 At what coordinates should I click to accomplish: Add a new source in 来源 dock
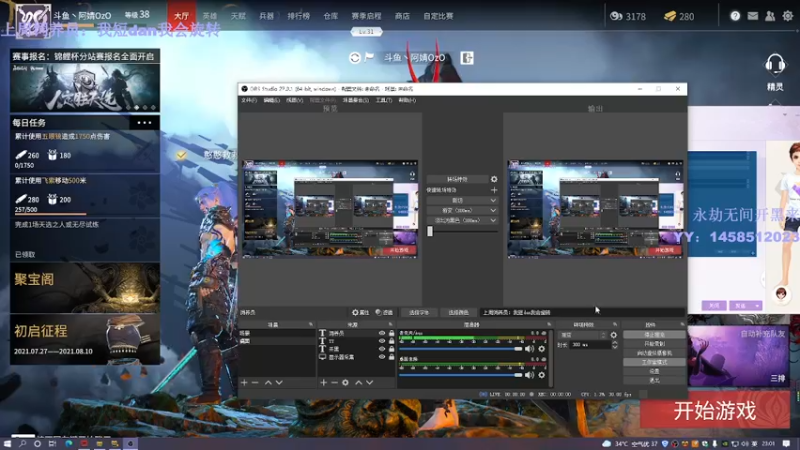click(x=323, y=382)
